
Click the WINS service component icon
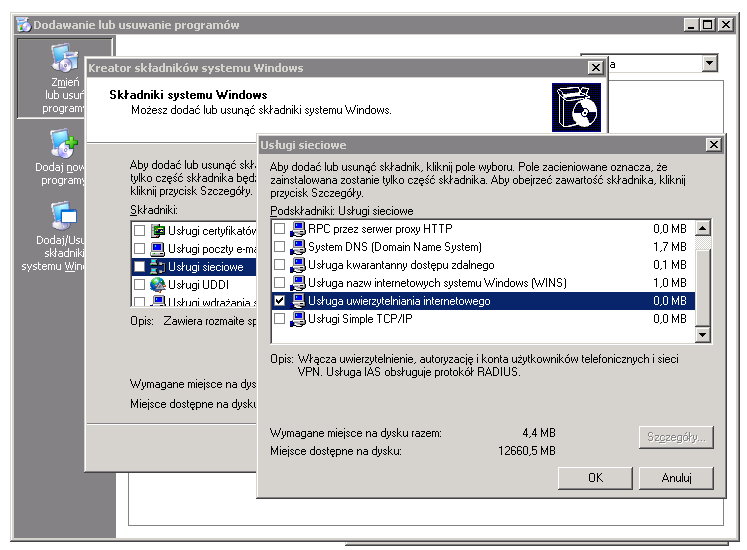(298, 283)
